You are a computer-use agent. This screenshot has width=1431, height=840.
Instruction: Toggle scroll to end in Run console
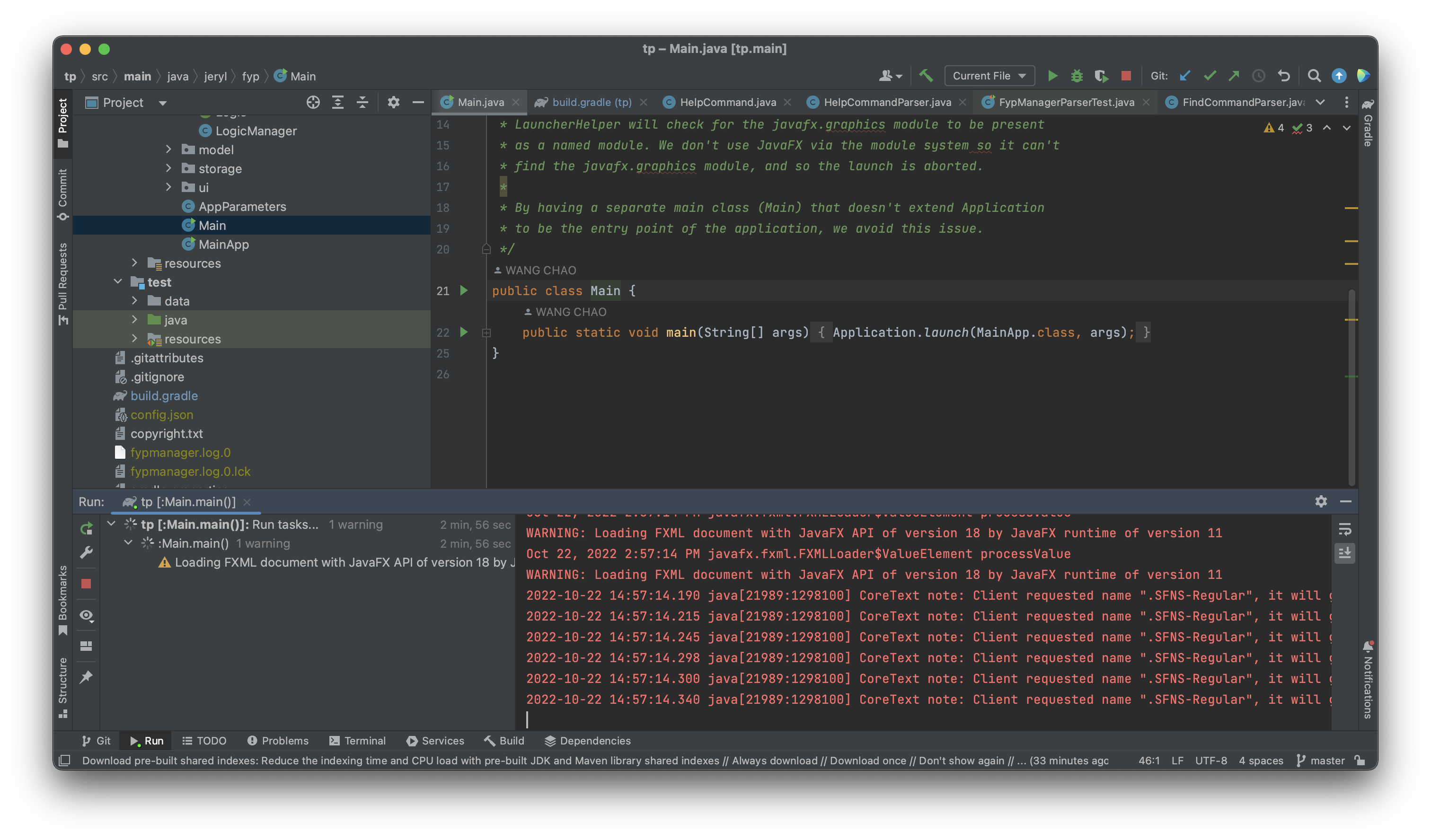1345,553
